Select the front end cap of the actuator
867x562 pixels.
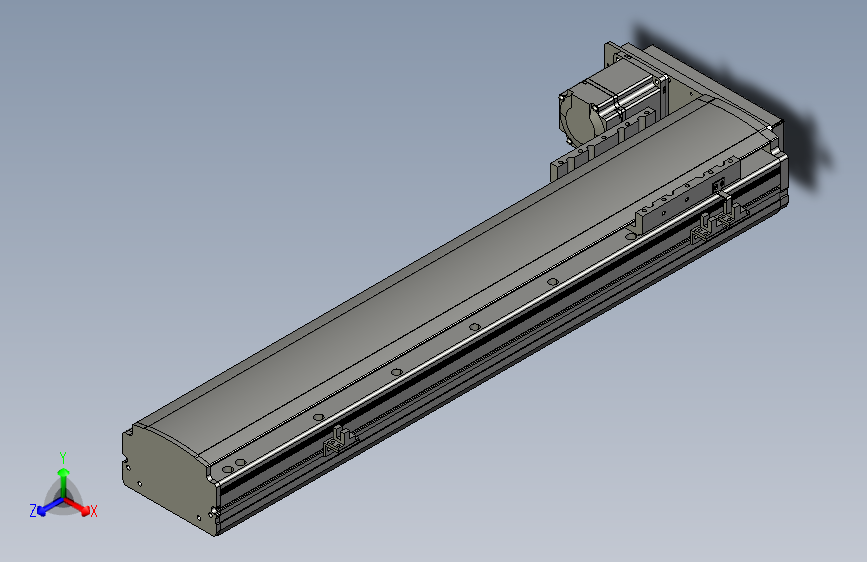[169, 478]
